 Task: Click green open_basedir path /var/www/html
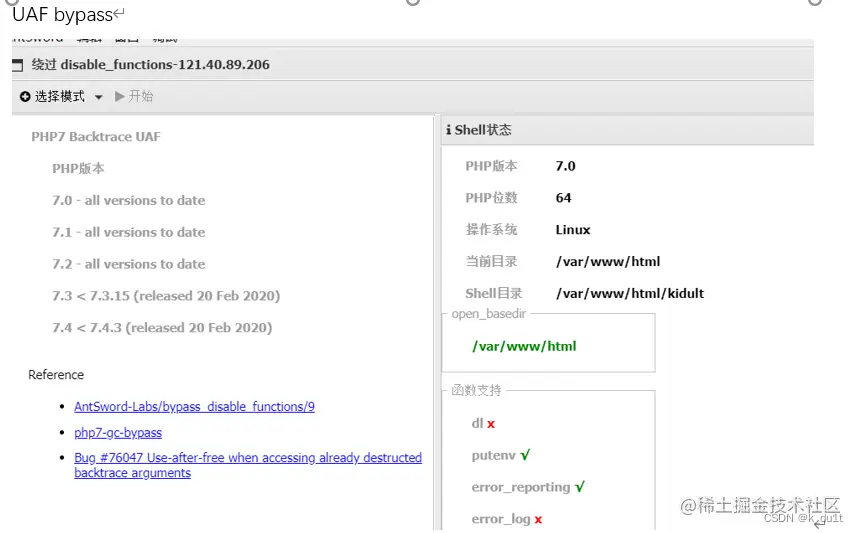click(x=524, y=346)
